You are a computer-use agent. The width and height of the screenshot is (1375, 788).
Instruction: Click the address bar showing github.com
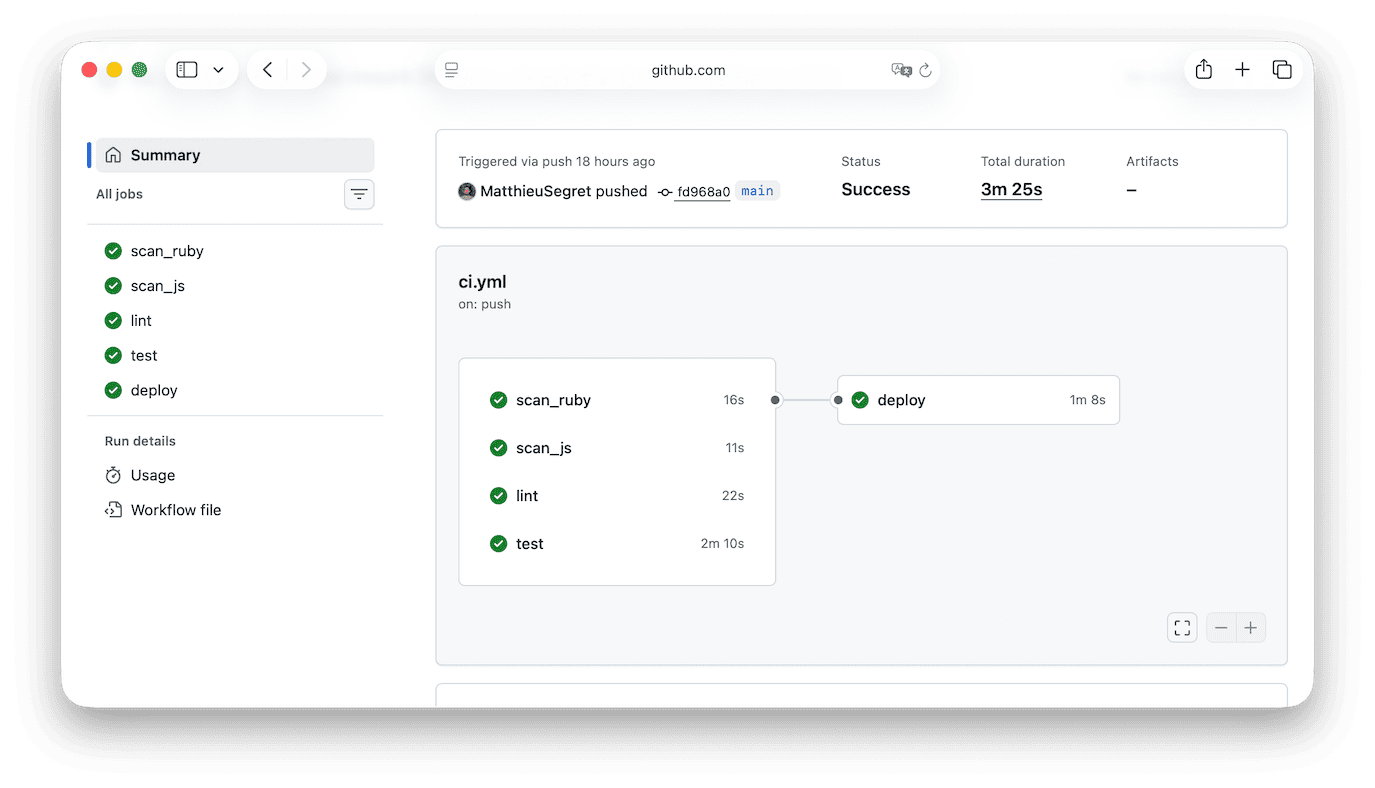[687, 70]
